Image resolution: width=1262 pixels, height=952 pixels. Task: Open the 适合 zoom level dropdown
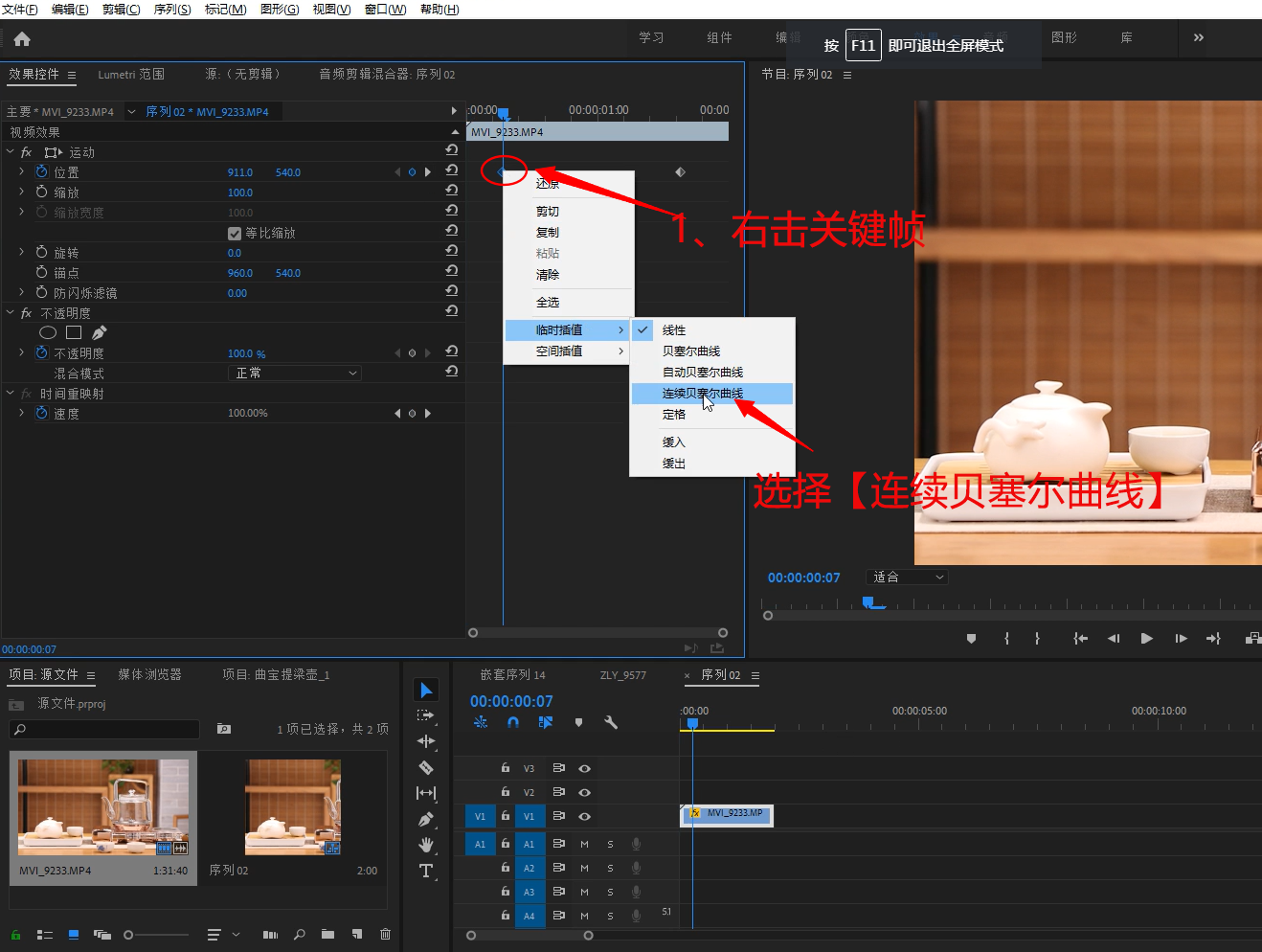click(906, 577)
